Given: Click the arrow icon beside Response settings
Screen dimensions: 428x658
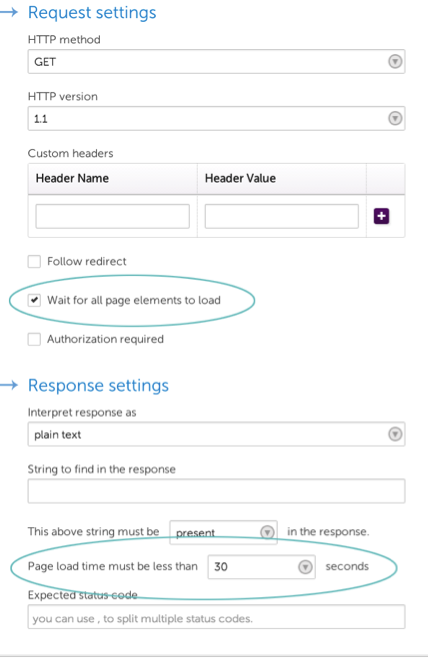Looking at the screenshot, I should (9, 384).
